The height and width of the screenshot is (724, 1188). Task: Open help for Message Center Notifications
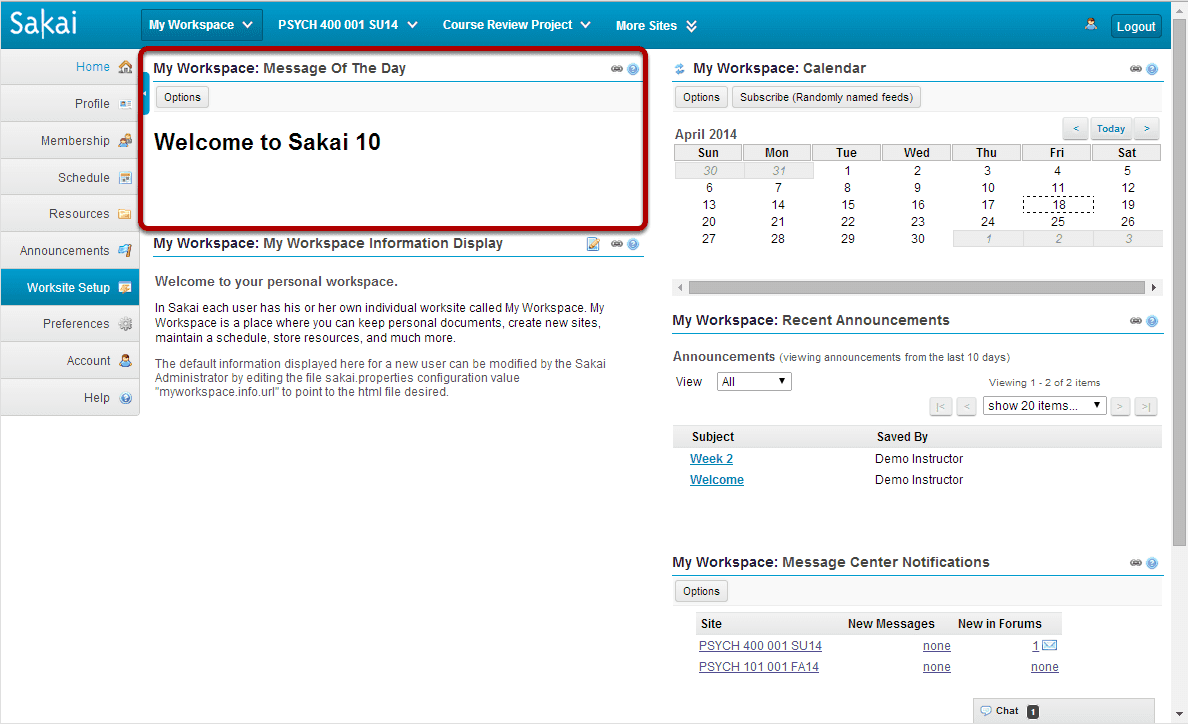pyautogui.click(x=1152, y=563)
